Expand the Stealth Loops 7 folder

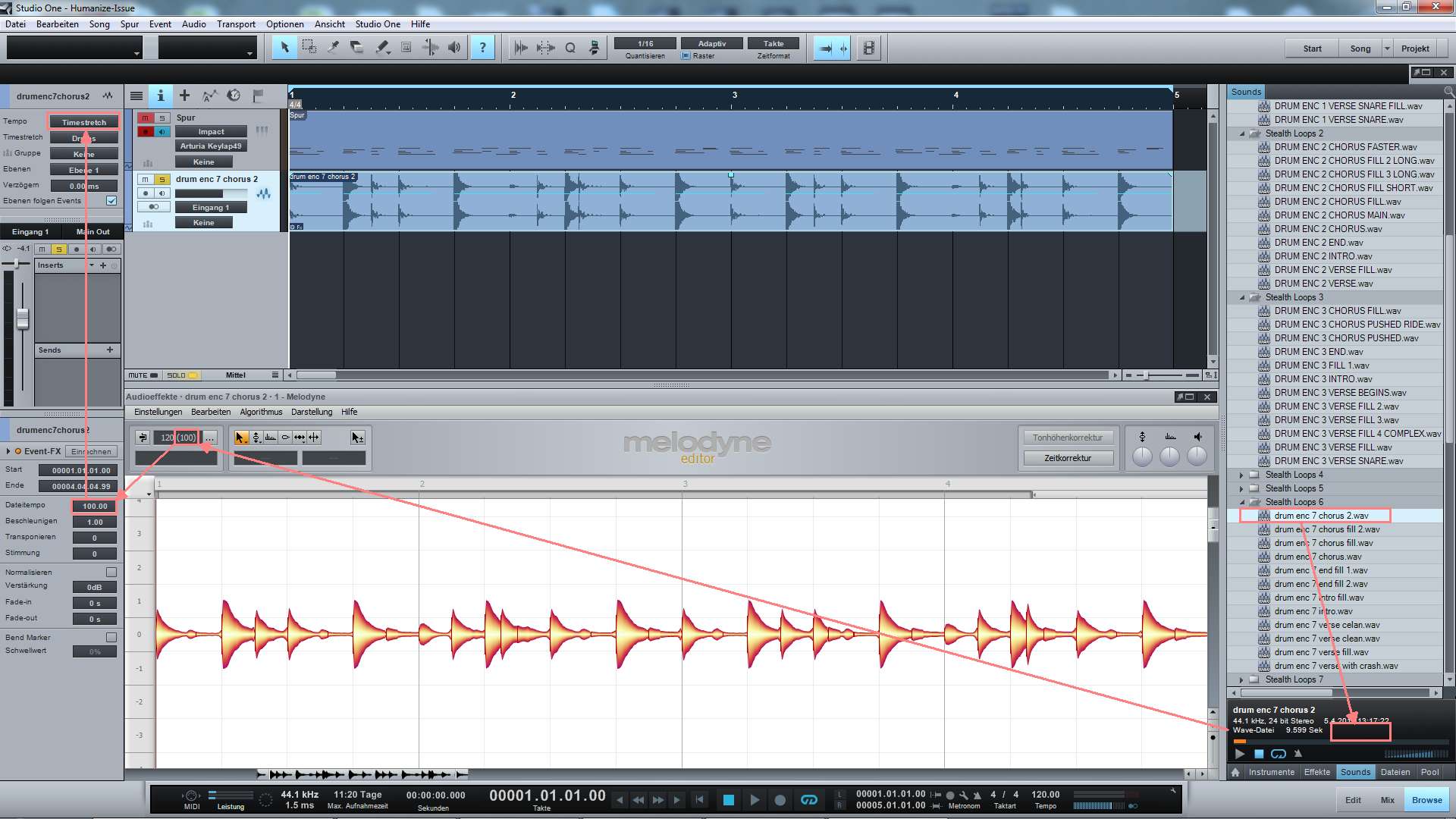(x=1242, y=679)
